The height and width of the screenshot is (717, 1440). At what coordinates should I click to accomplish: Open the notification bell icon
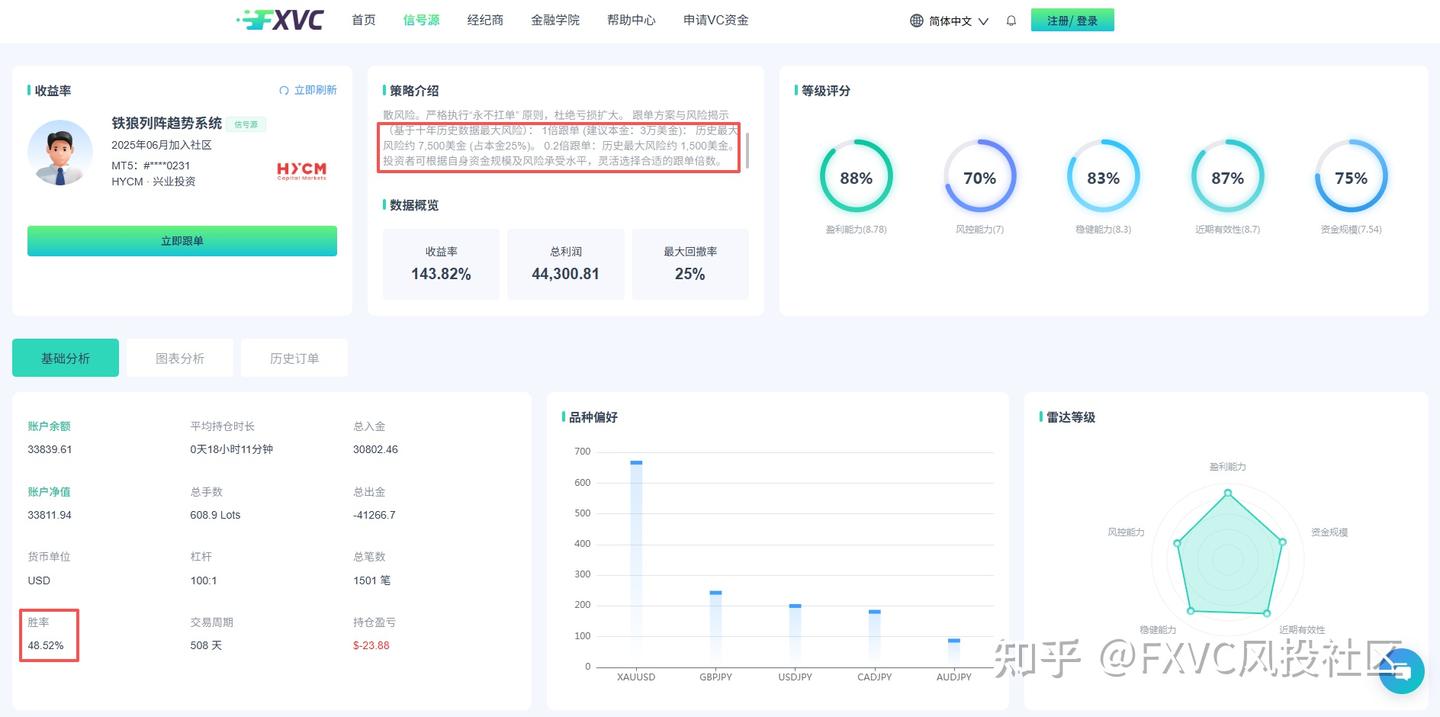pos(1010,19)
